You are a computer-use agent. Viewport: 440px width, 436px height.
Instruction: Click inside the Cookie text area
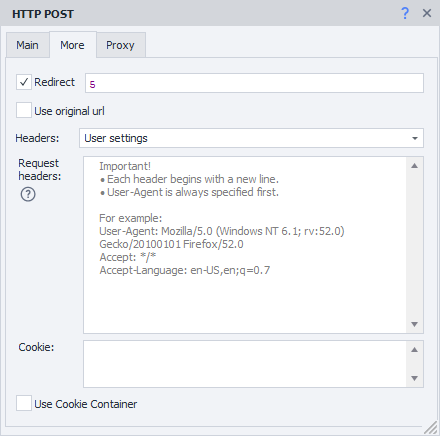(x=245, y=364)
